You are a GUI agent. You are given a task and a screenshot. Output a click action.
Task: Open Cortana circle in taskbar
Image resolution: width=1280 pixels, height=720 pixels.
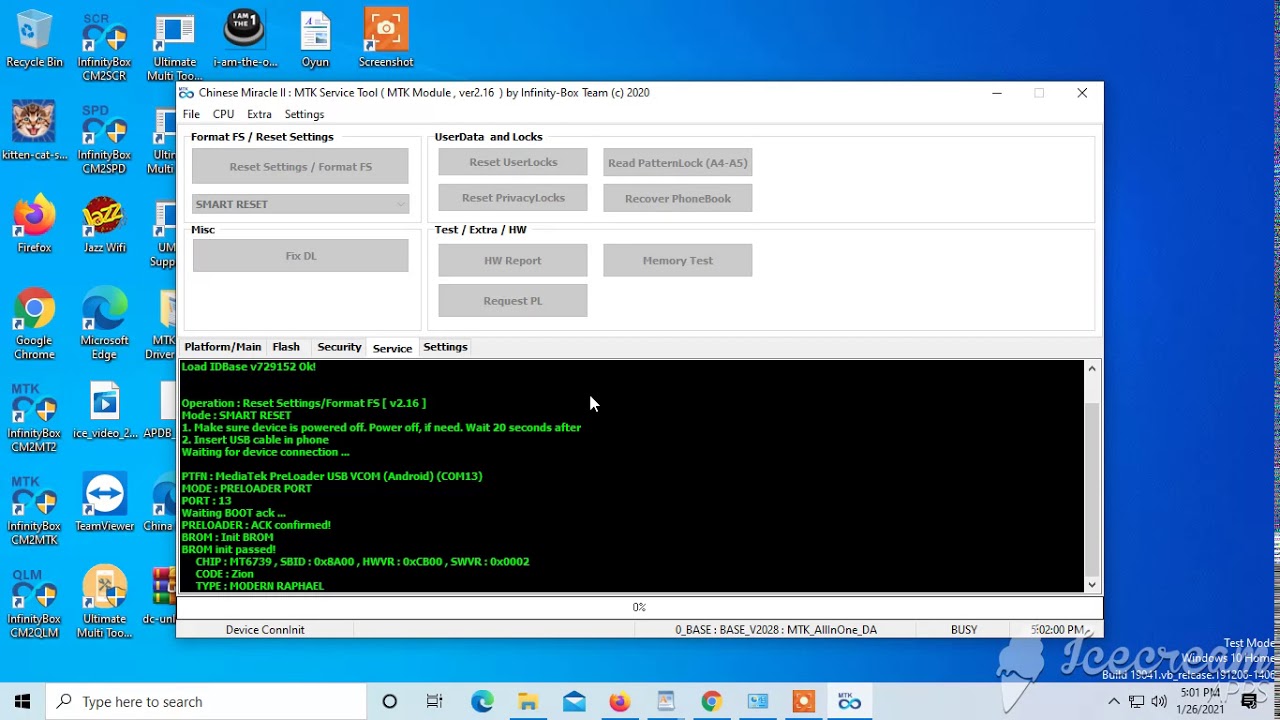pos(390,702)
